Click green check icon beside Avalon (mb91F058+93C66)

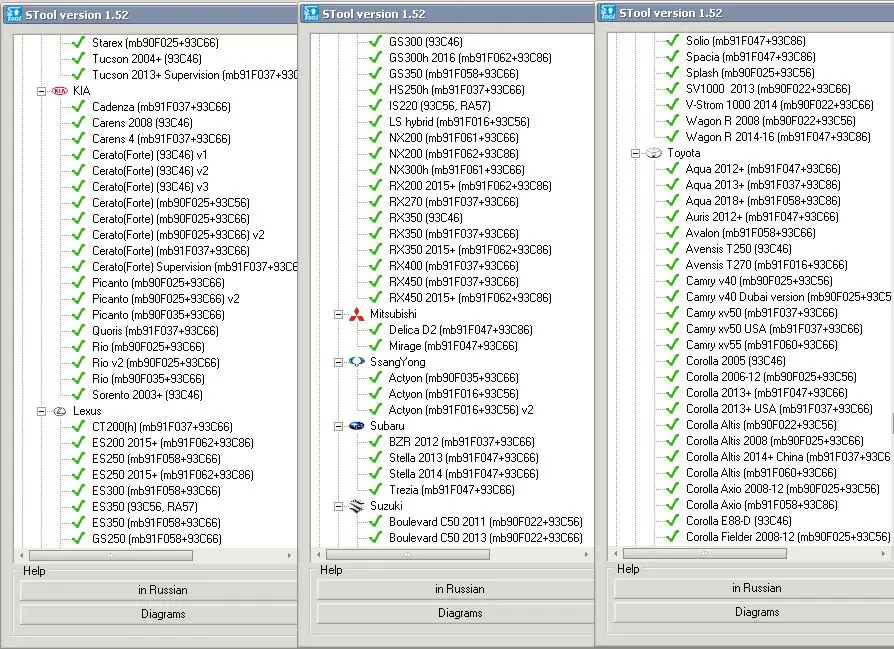[673, 233]
